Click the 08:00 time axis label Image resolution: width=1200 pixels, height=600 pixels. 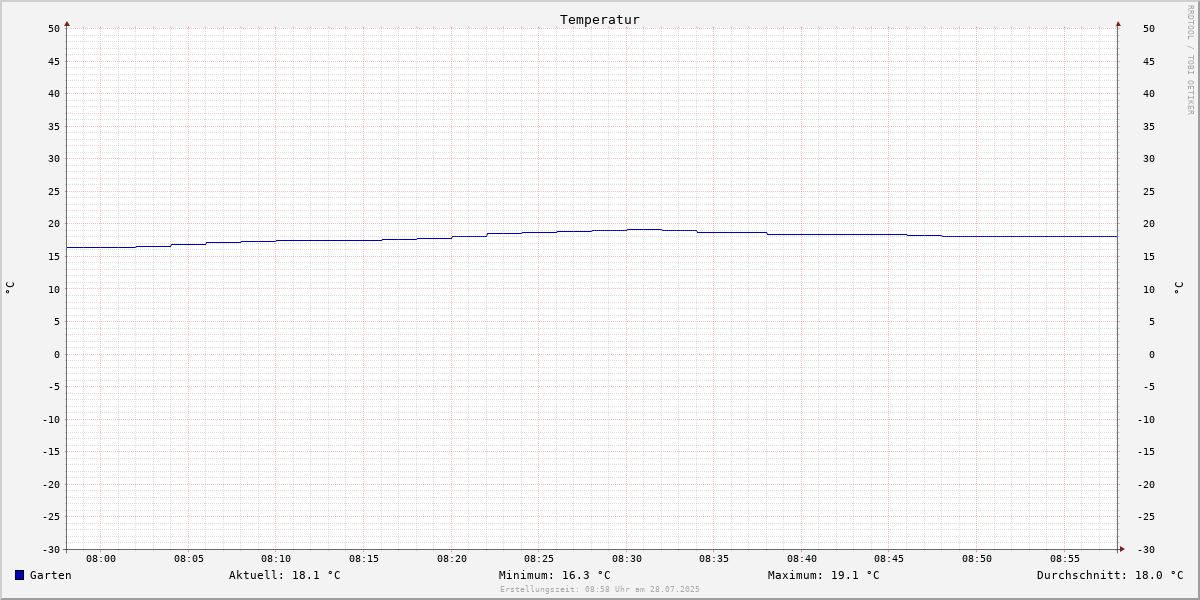pos(101,559)
